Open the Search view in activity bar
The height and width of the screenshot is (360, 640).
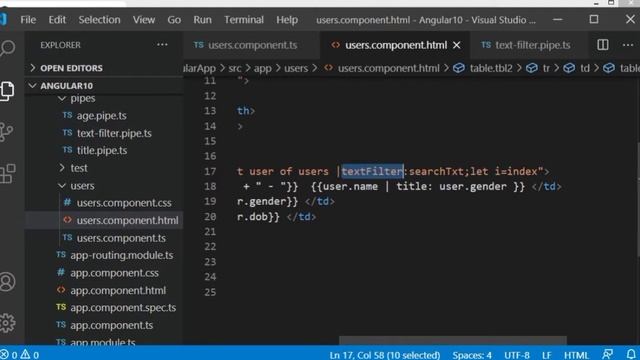(x=7, y=48)
